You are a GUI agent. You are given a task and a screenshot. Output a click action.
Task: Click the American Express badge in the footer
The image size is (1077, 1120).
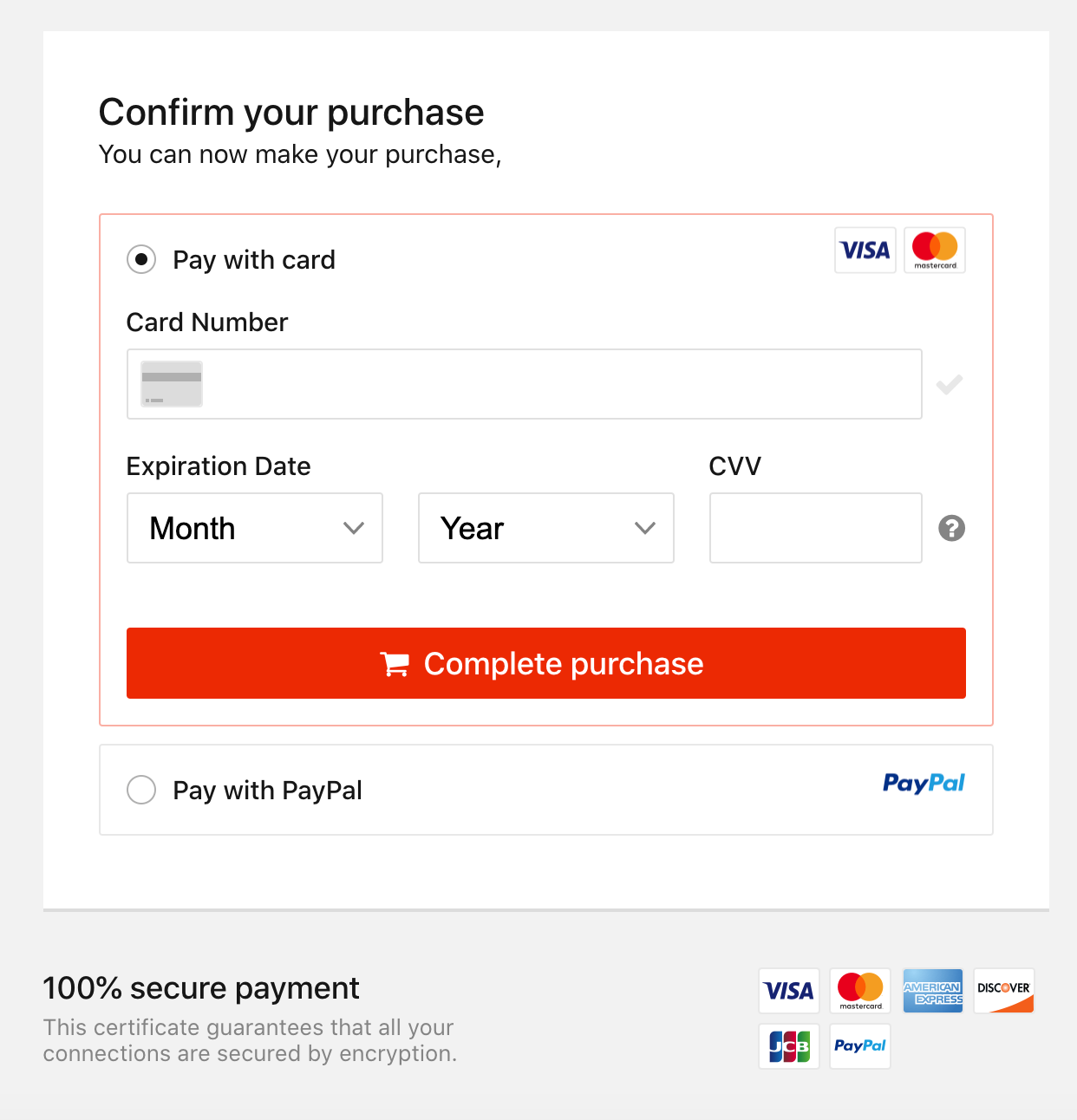click(933, 991)
